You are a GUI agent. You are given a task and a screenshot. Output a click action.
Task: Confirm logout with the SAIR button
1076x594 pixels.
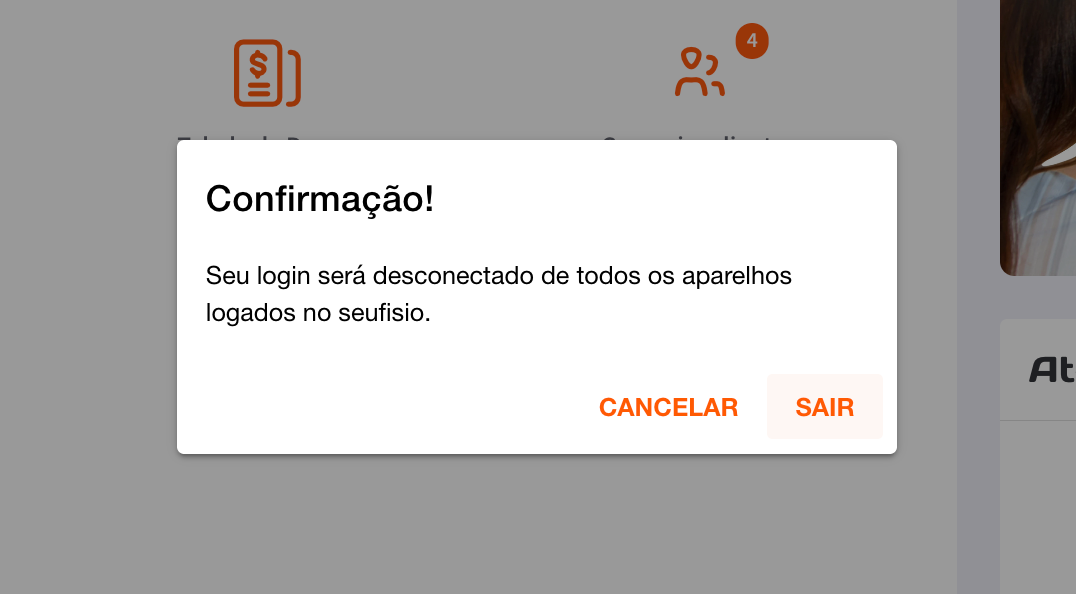825,407
